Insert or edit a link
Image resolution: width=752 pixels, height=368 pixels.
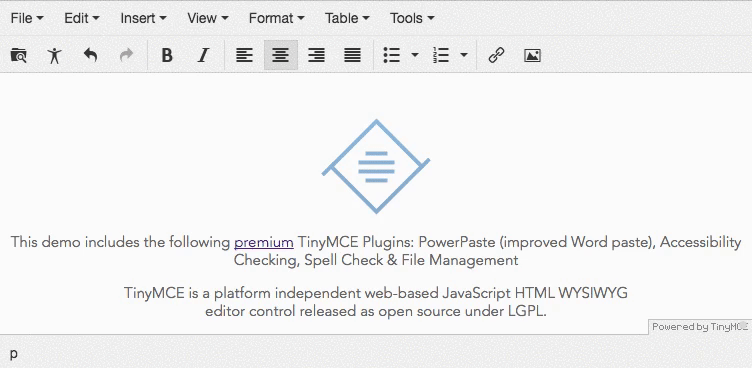tap(496, 56)
